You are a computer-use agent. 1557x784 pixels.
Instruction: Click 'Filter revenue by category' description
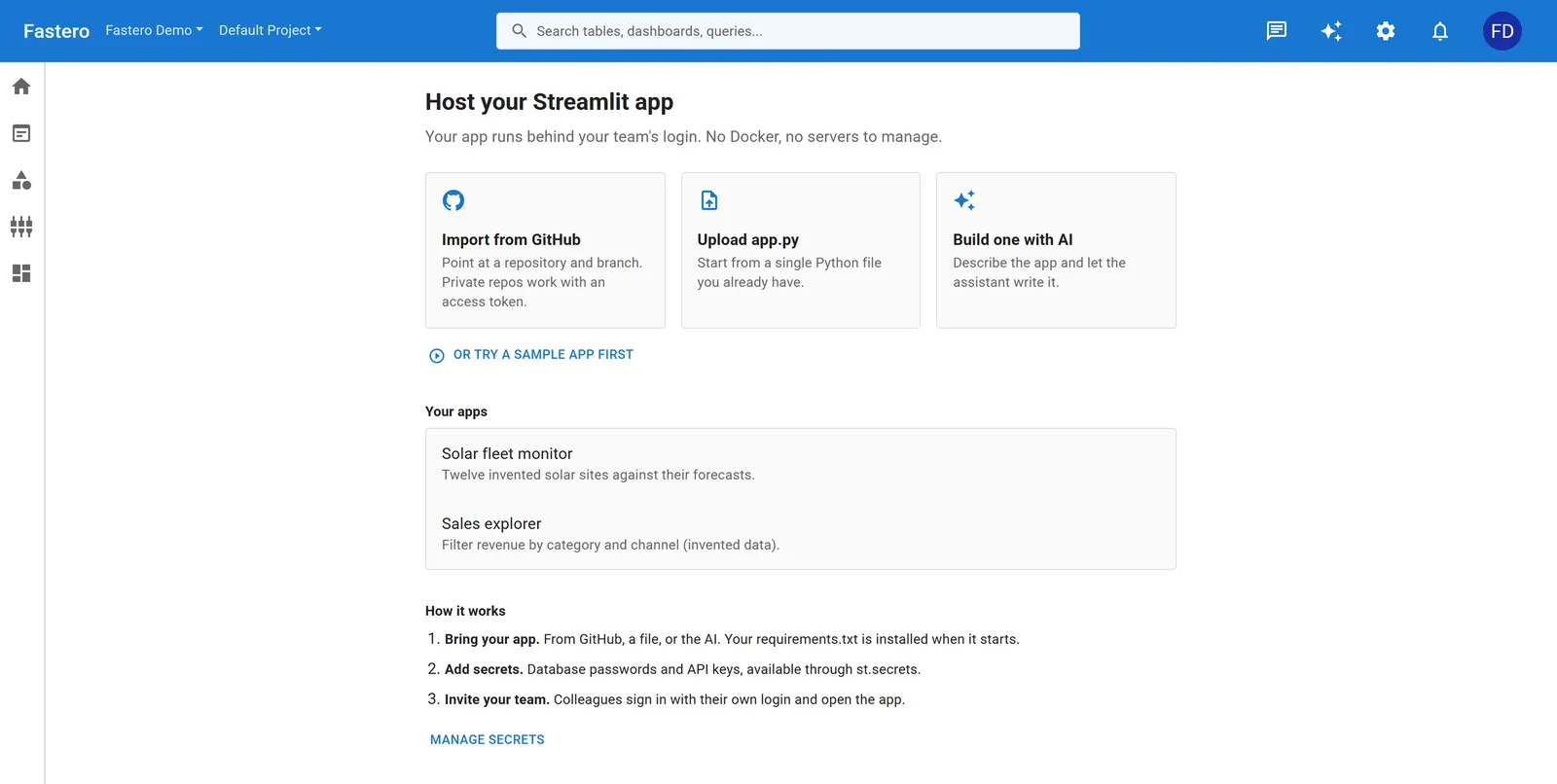(610, 545)
